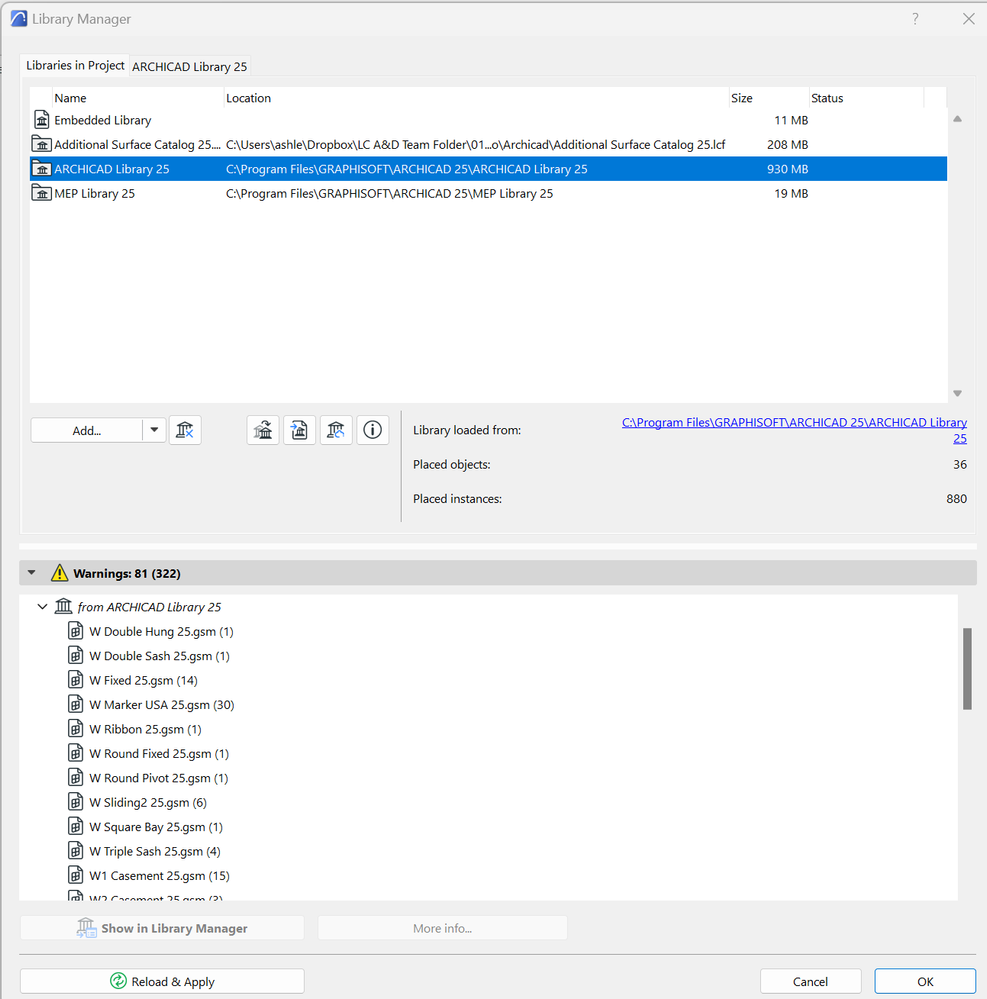Click the MEP Library 25 location path
987x999 pixels.
tap(389, 193)
